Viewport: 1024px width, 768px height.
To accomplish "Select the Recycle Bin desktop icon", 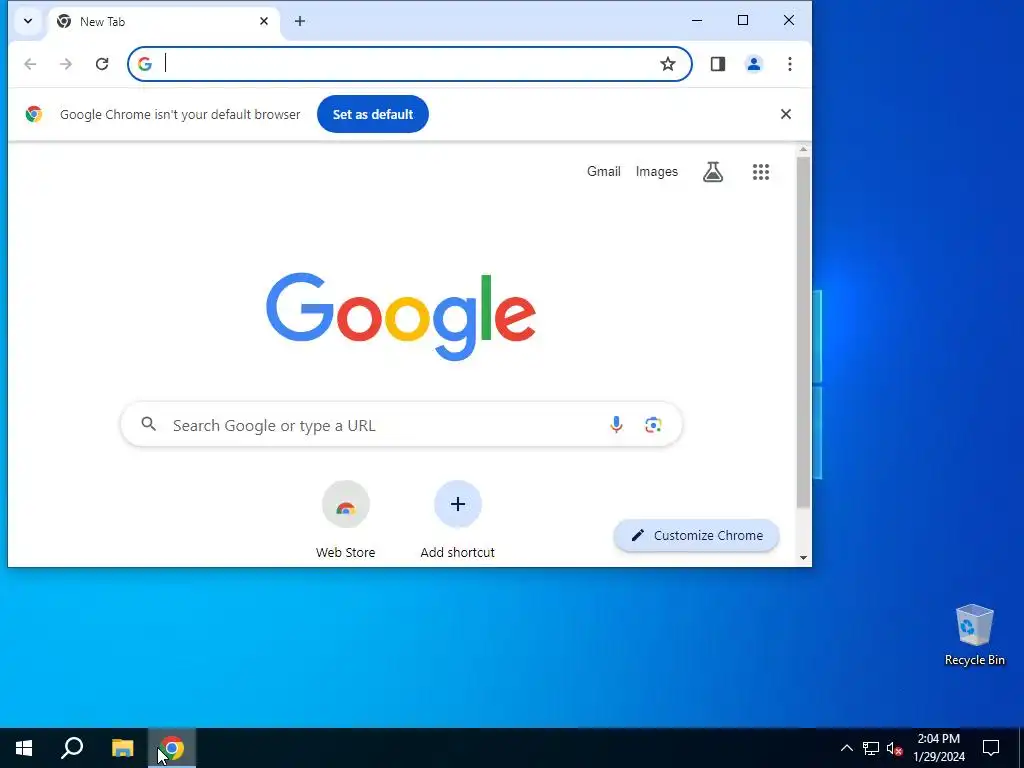I will click(x=974, y=635).
